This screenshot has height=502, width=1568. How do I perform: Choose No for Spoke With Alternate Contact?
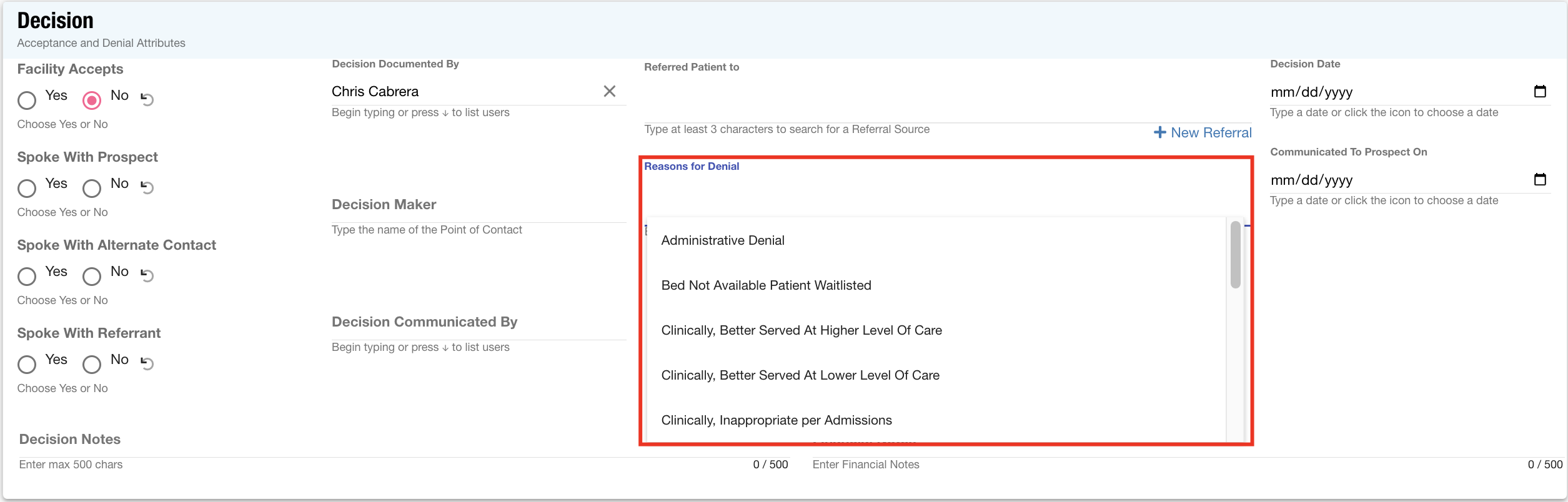[92, 276]
